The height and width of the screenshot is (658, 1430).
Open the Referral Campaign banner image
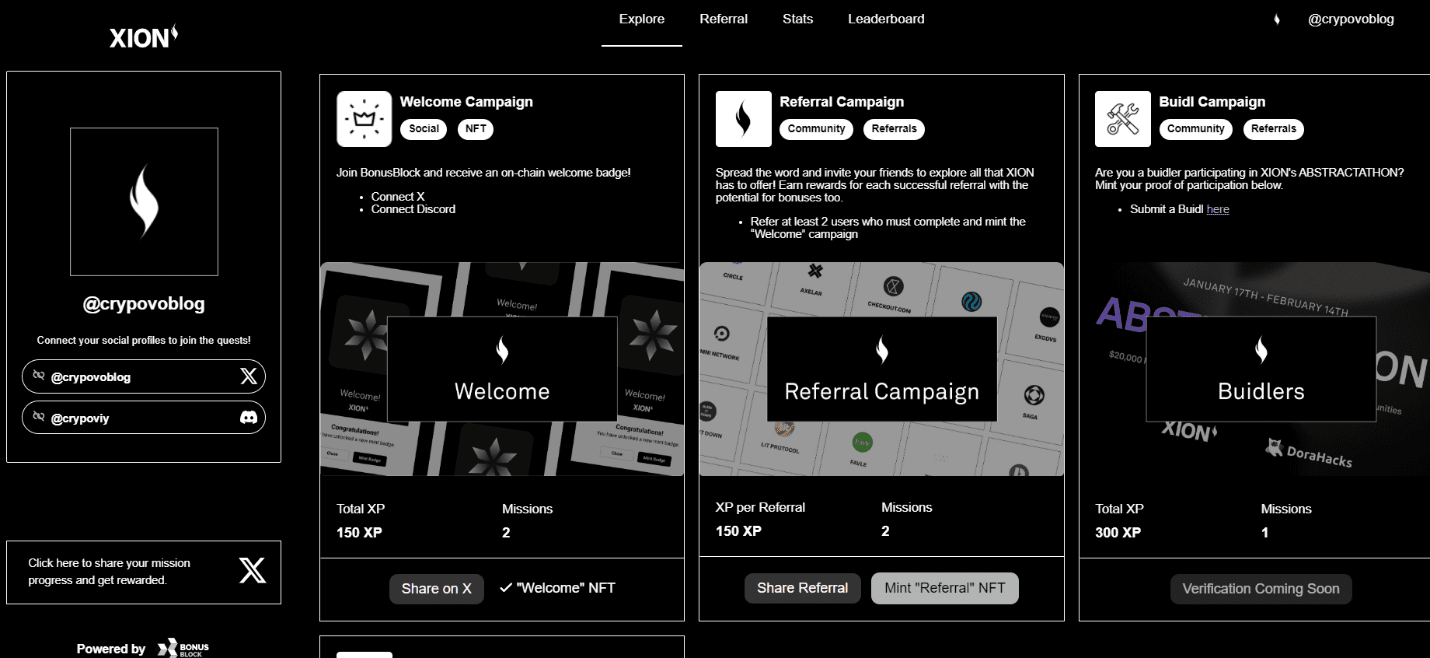[881, 369]
